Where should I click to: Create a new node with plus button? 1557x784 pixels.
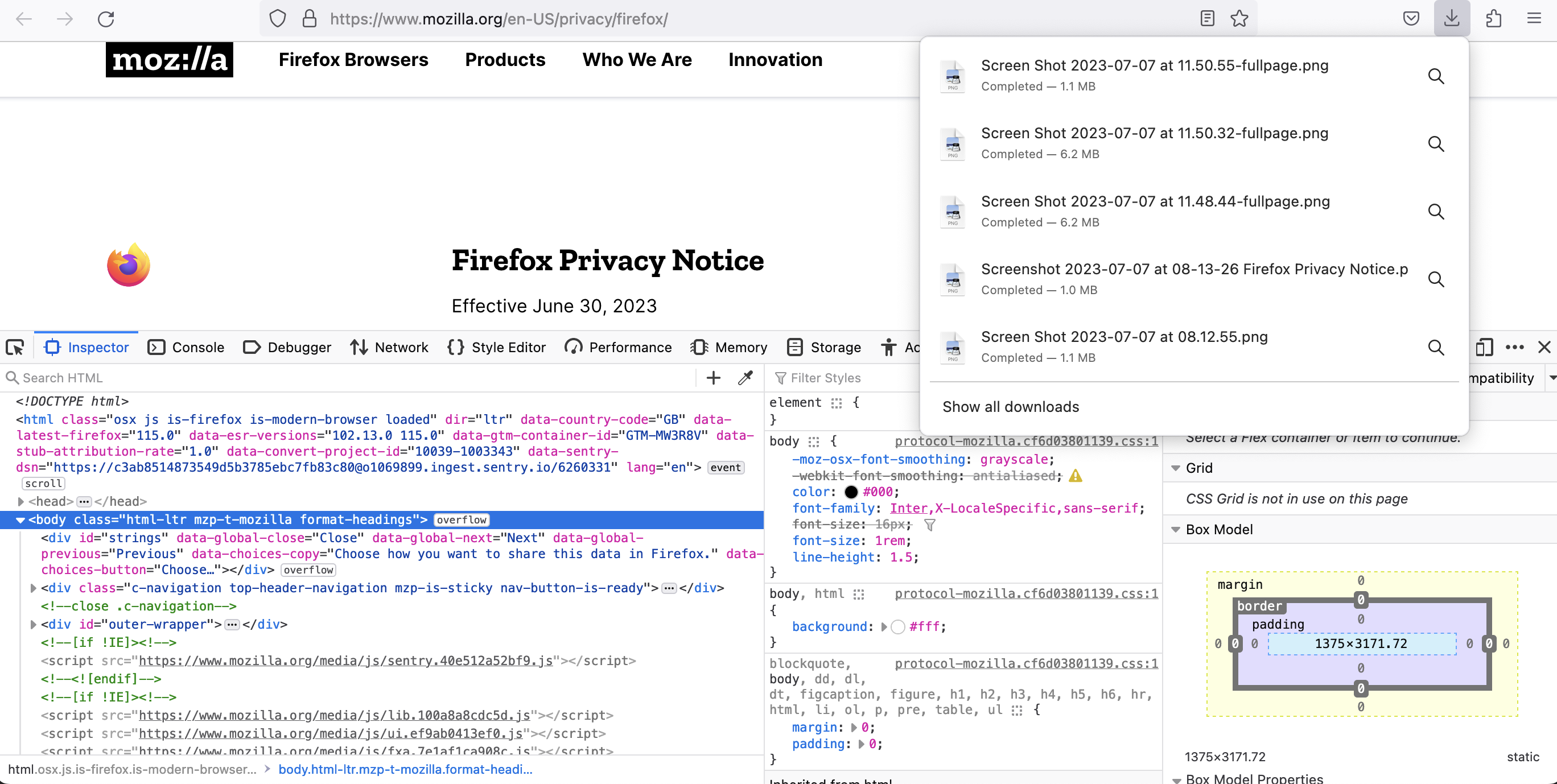[714, 378]
